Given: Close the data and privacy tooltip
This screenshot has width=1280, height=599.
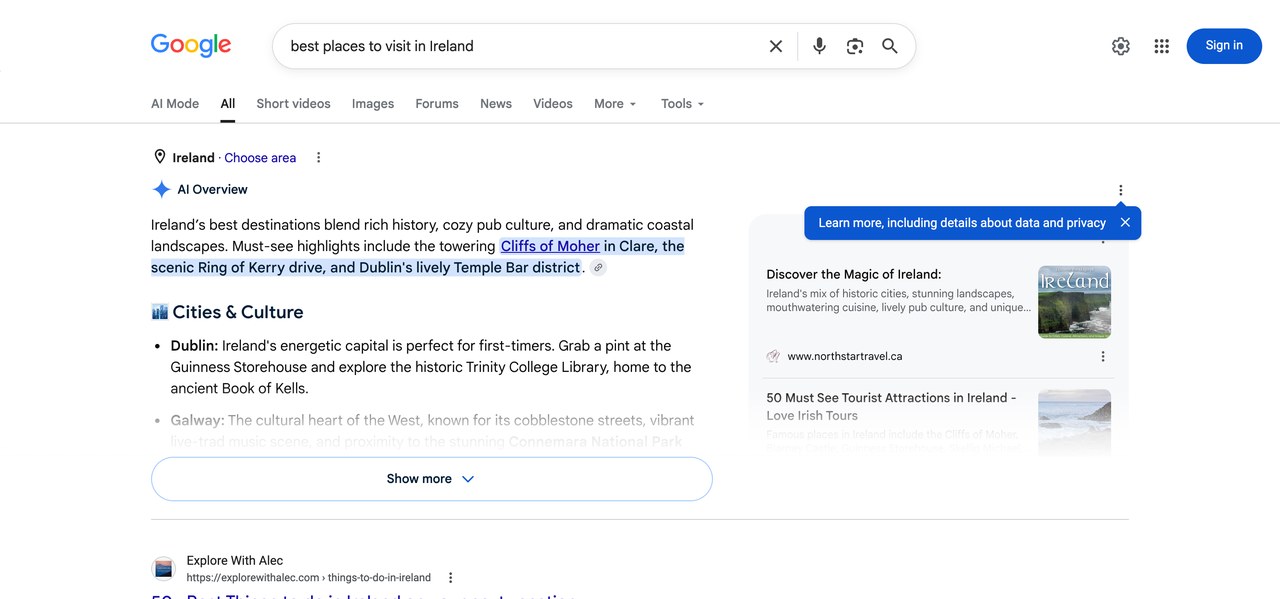Looking at the screenshot, I should click(1125, 223).
